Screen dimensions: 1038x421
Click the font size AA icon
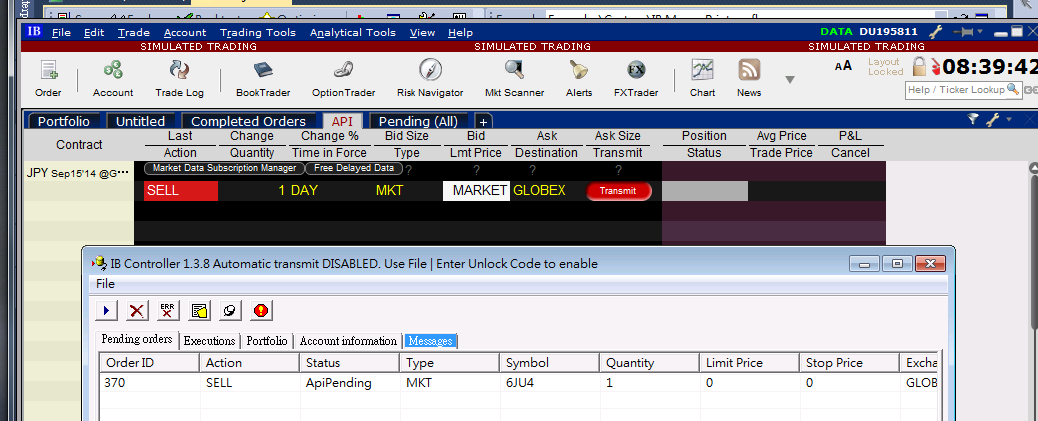(x=843, y=66)
